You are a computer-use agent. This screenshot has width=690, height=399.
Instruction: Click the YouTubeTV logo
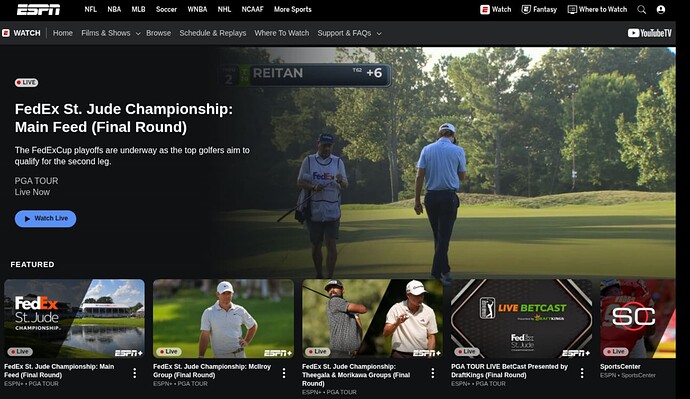pos(650,33)
